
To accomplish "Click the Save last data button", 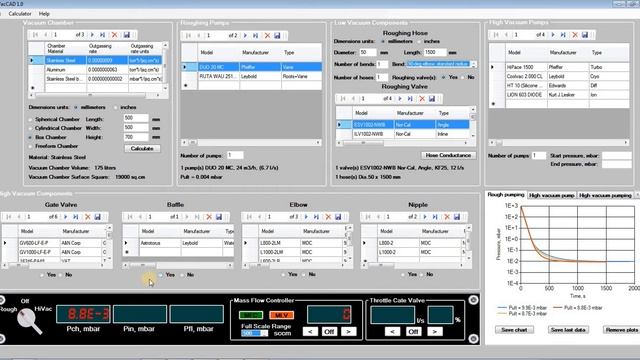I will click(568, 330).
